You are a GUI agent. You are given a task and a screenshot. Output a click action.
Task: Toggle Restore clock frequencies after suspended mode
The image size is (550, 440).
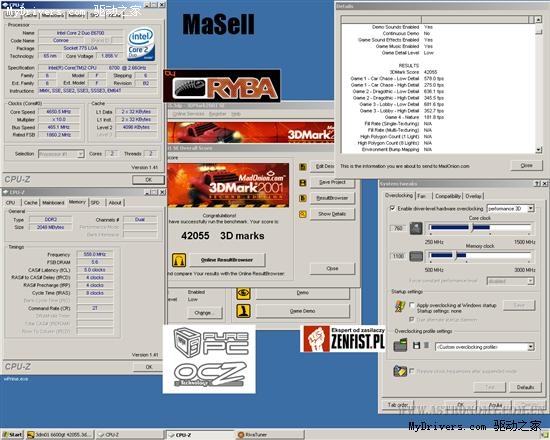click(x=412, y=371)
